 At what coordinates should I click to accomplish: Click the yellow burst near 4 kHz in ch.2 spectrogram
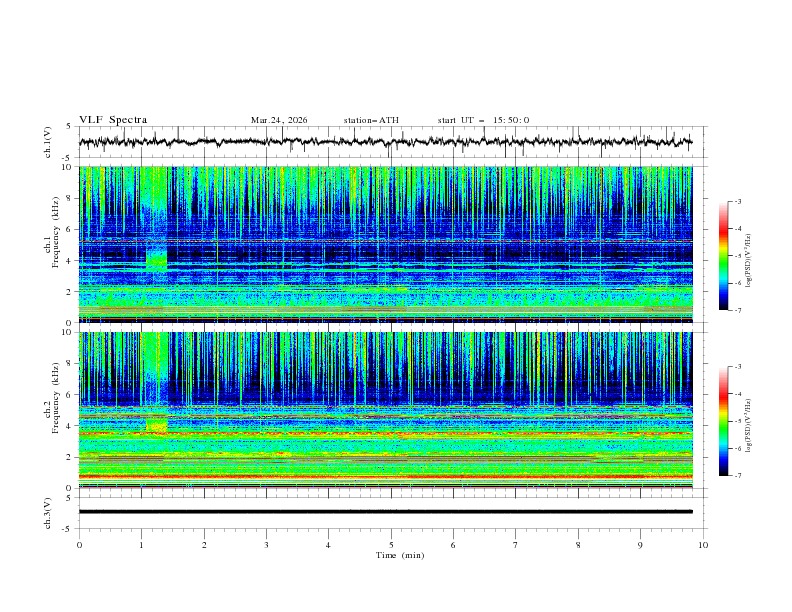pyautogui.click(x=157, y=425)
